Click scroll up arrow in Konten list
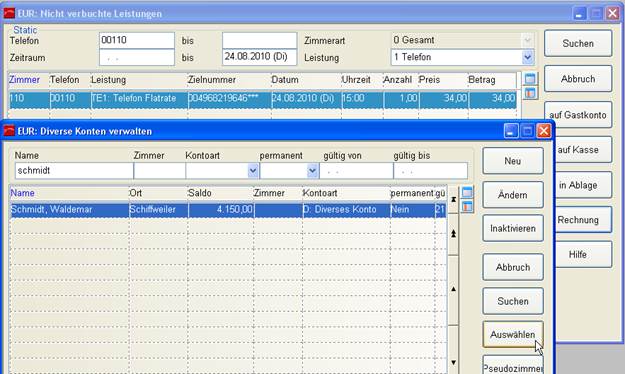Screen dimensions: 625x374 click(x=453, y=289)
